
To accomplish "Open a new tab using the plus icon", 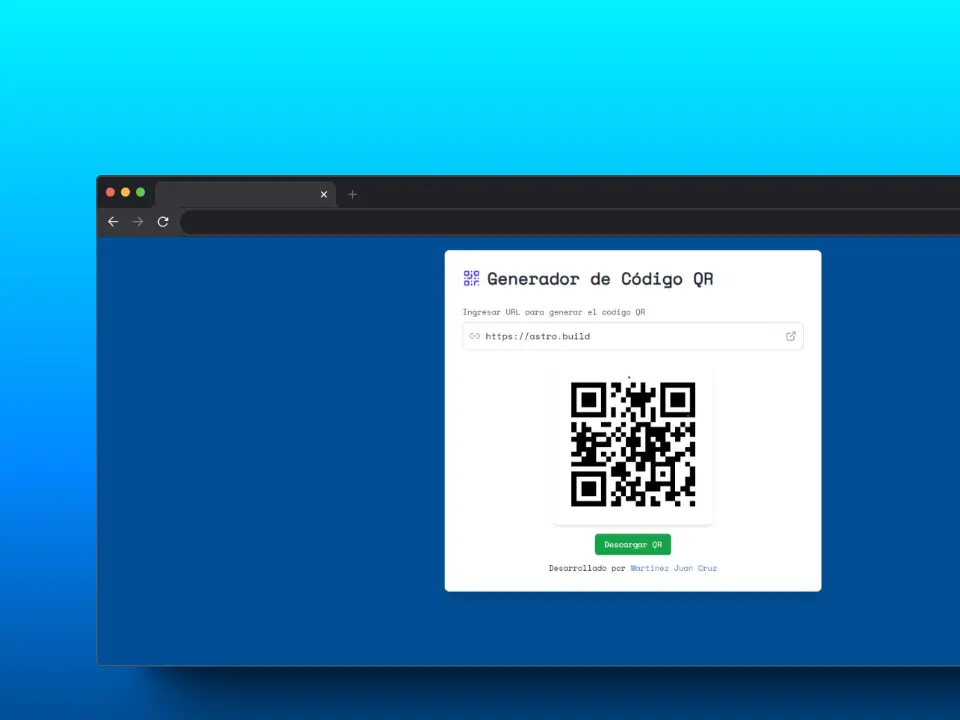I will [352, 194].
